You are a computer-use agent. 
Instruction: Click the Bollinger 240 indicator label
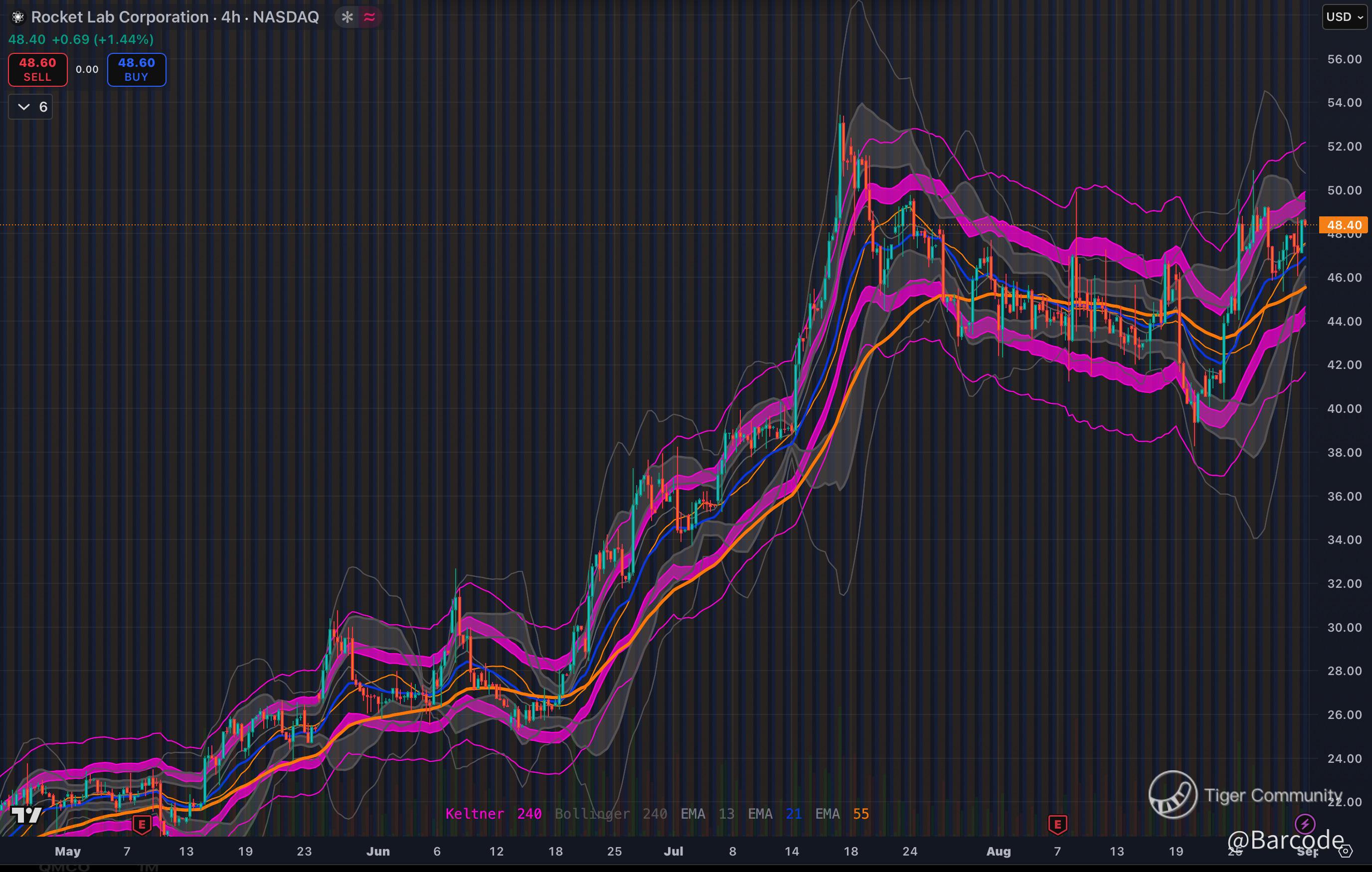point(610,814)
